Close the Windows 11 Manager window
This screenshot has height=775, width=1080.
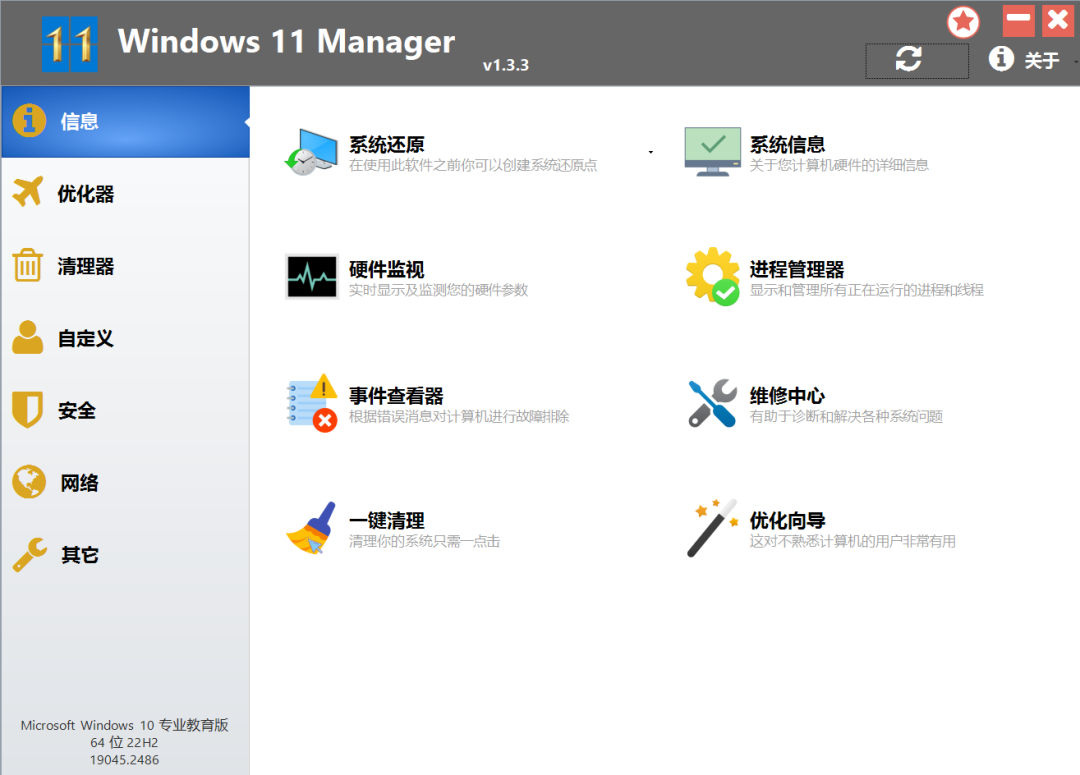coord(1058,21)
